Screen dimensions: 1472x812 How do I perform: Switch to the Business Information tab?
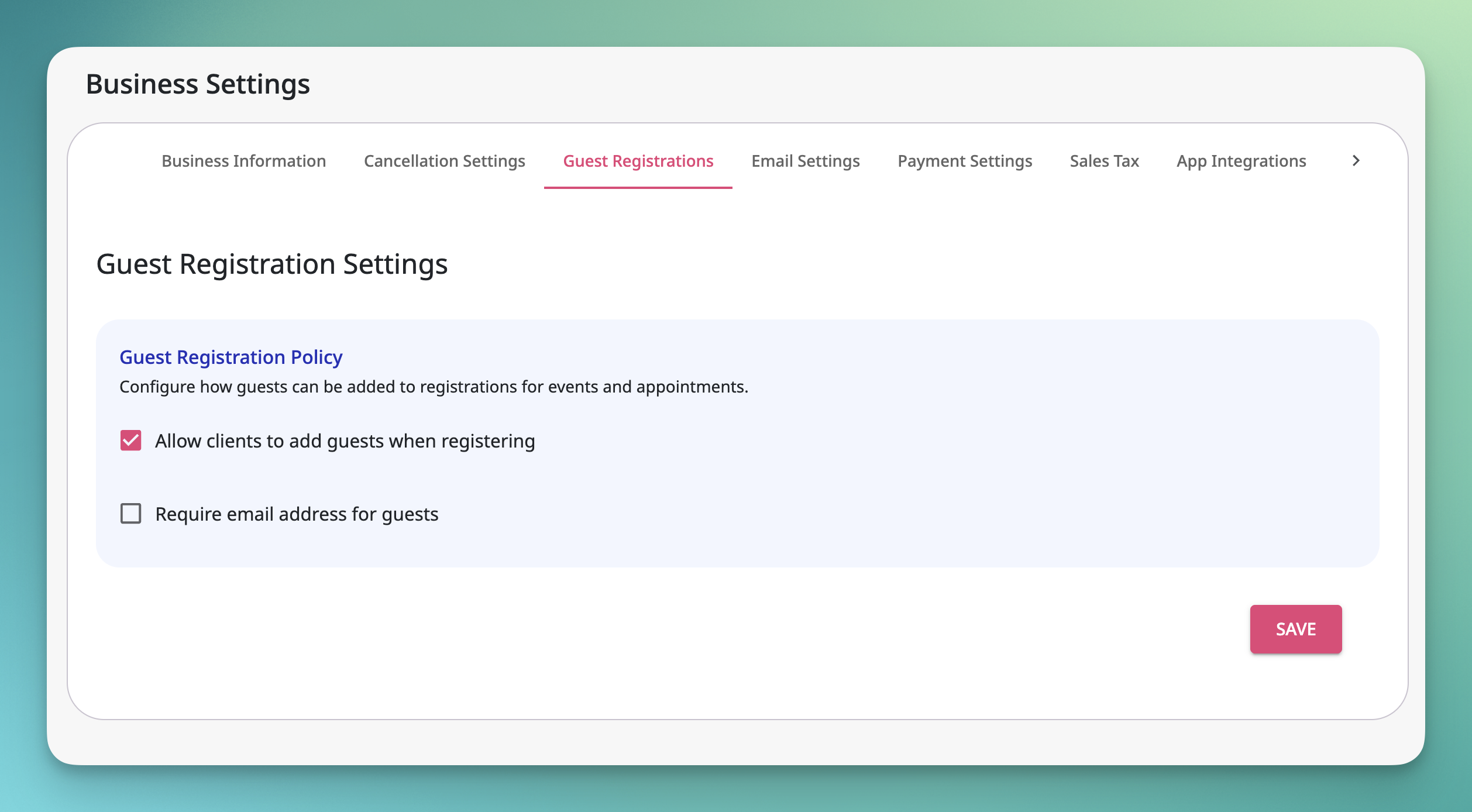[x=243, y=161]
